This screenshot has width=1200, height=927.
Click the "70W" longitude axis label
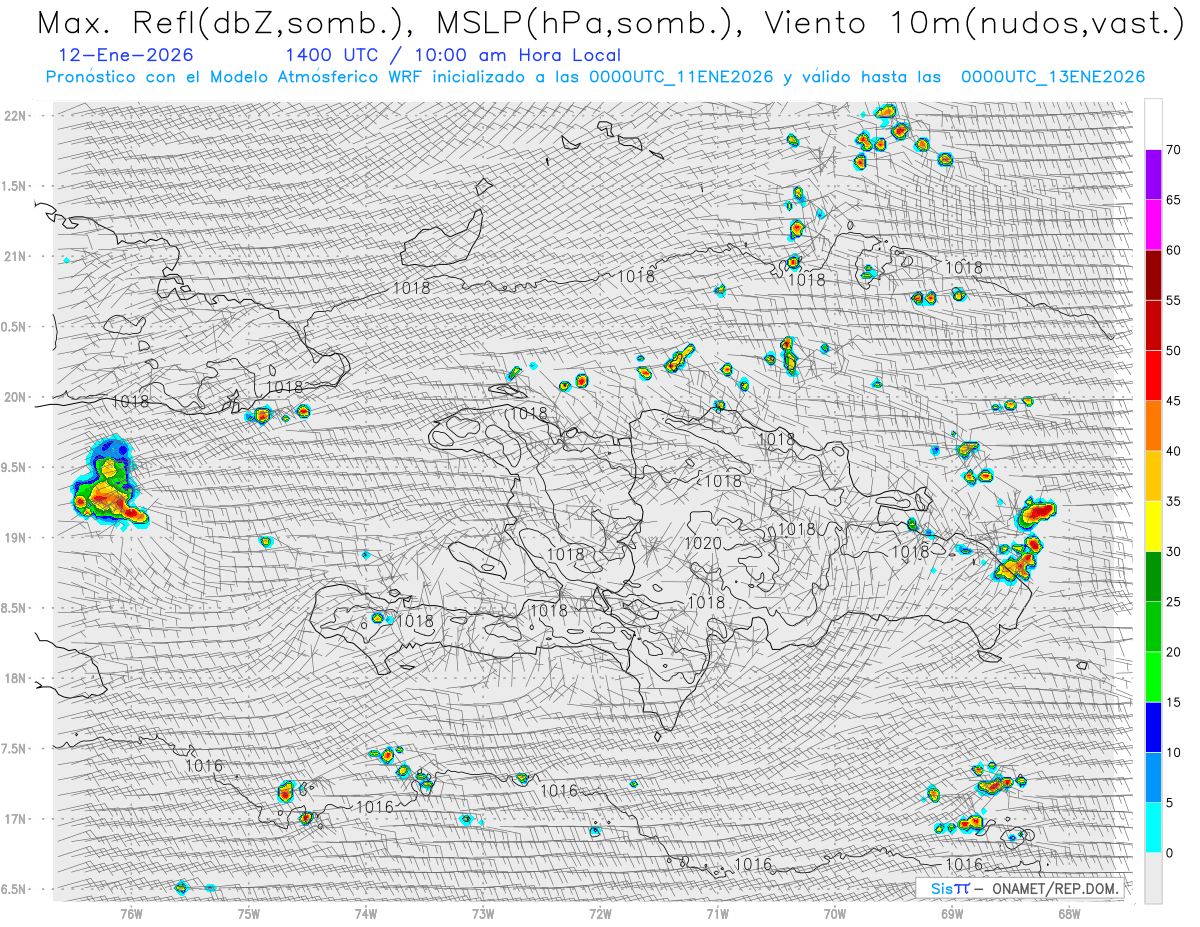[x=834, y=912]
